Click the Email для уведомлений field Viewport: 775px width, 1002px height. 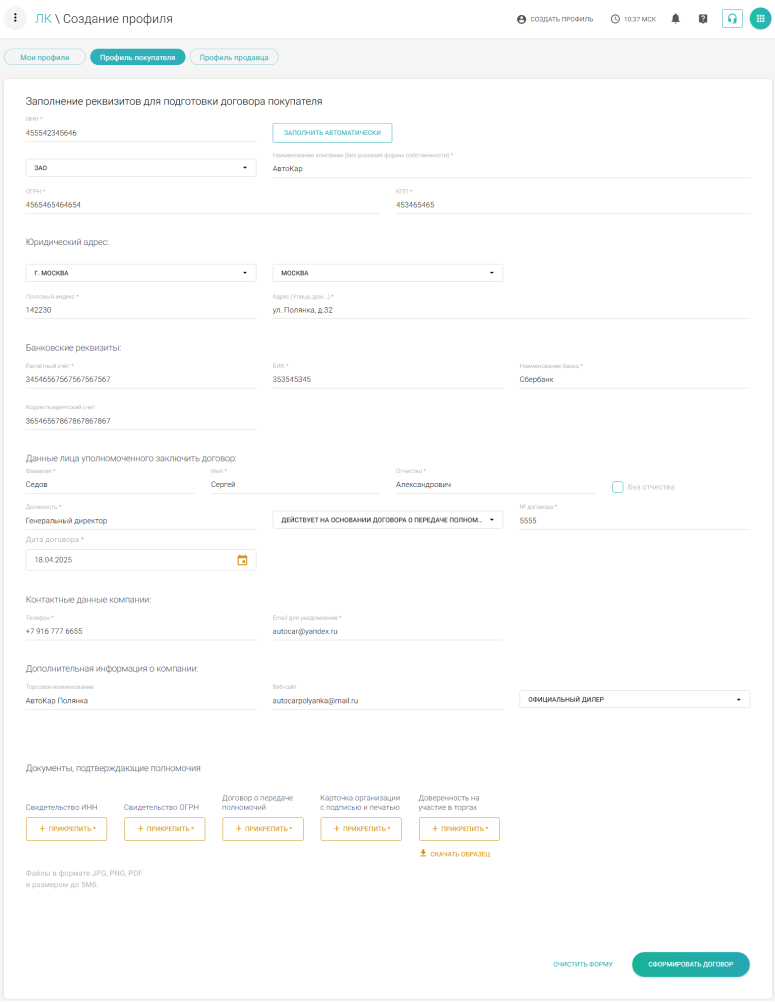click(x=387, y=632)
